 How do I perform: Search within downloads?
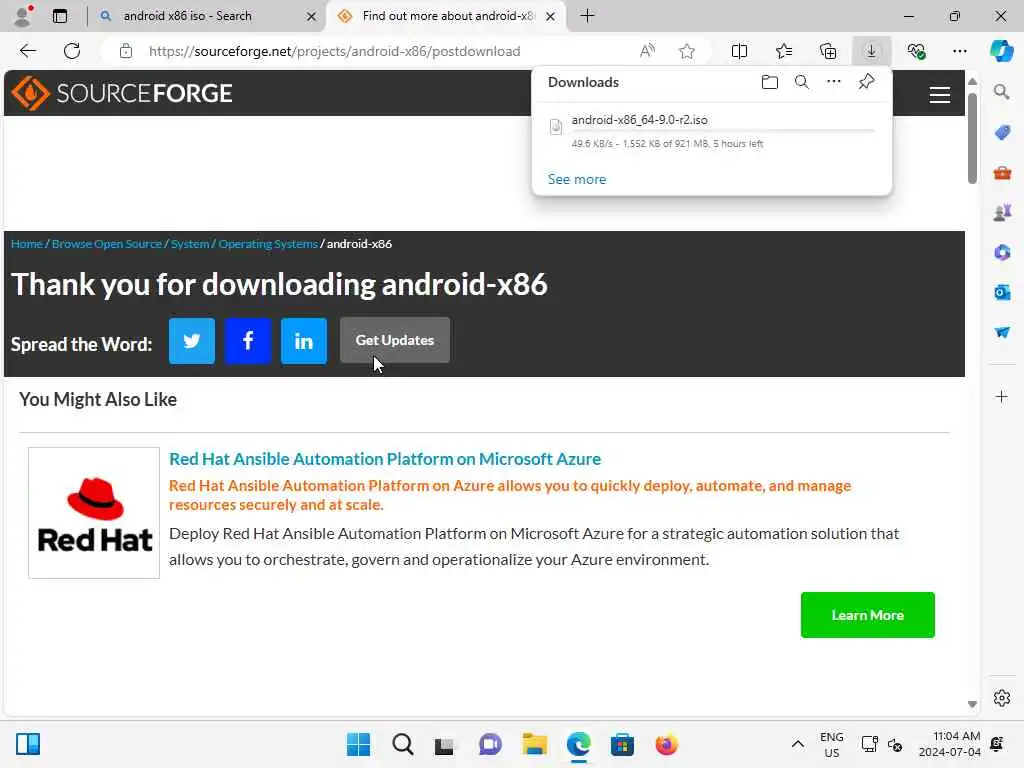point(802,82)
